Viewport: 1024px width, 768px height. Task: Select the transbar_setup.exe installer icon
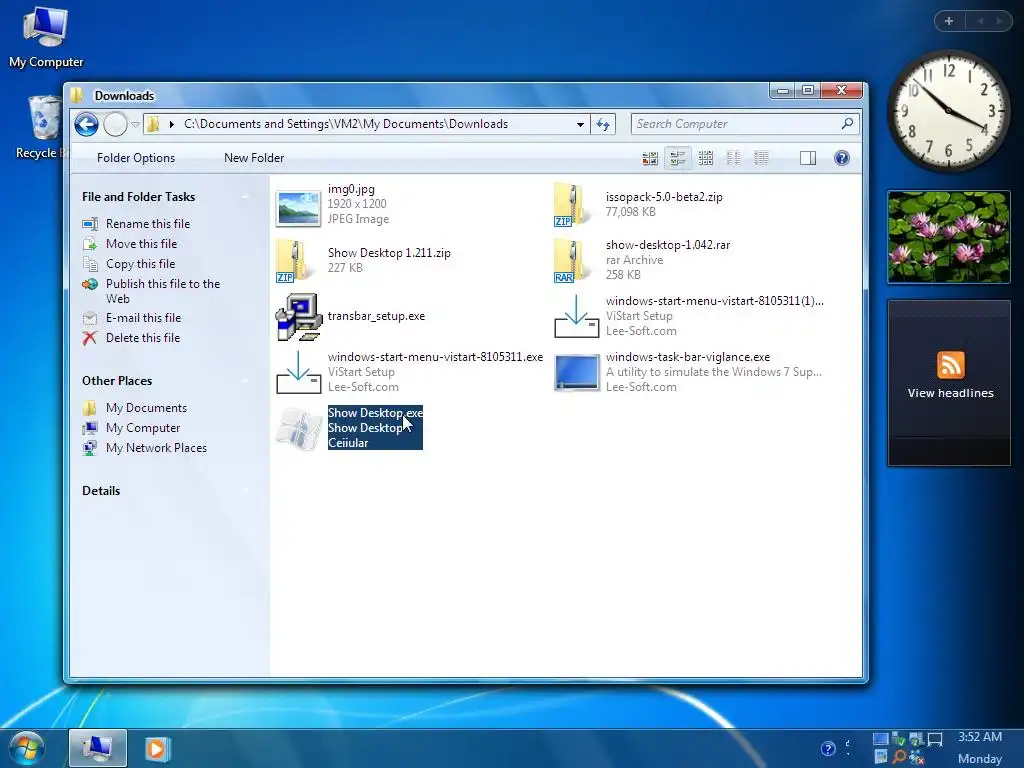(298, 317)
